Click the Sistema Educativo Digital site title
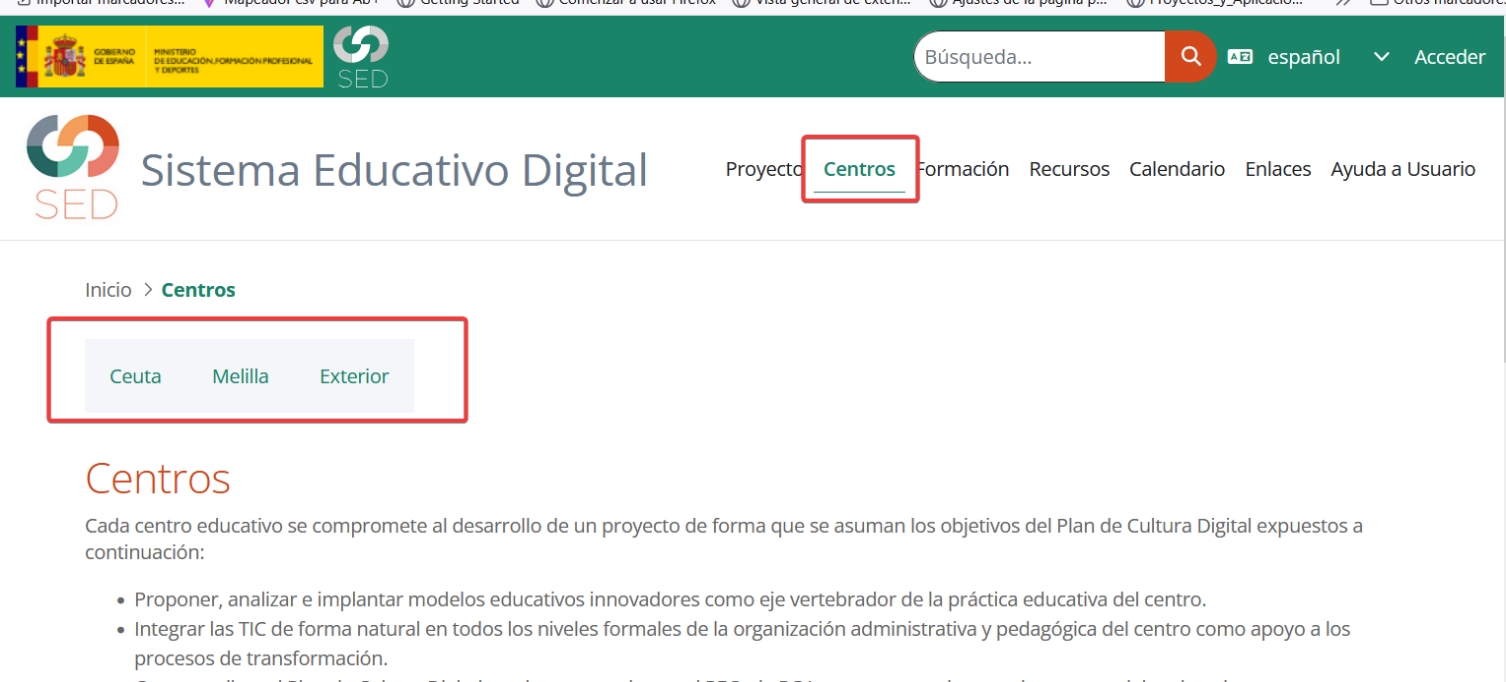The image size is (1506, 682). [x=394, y=170]
